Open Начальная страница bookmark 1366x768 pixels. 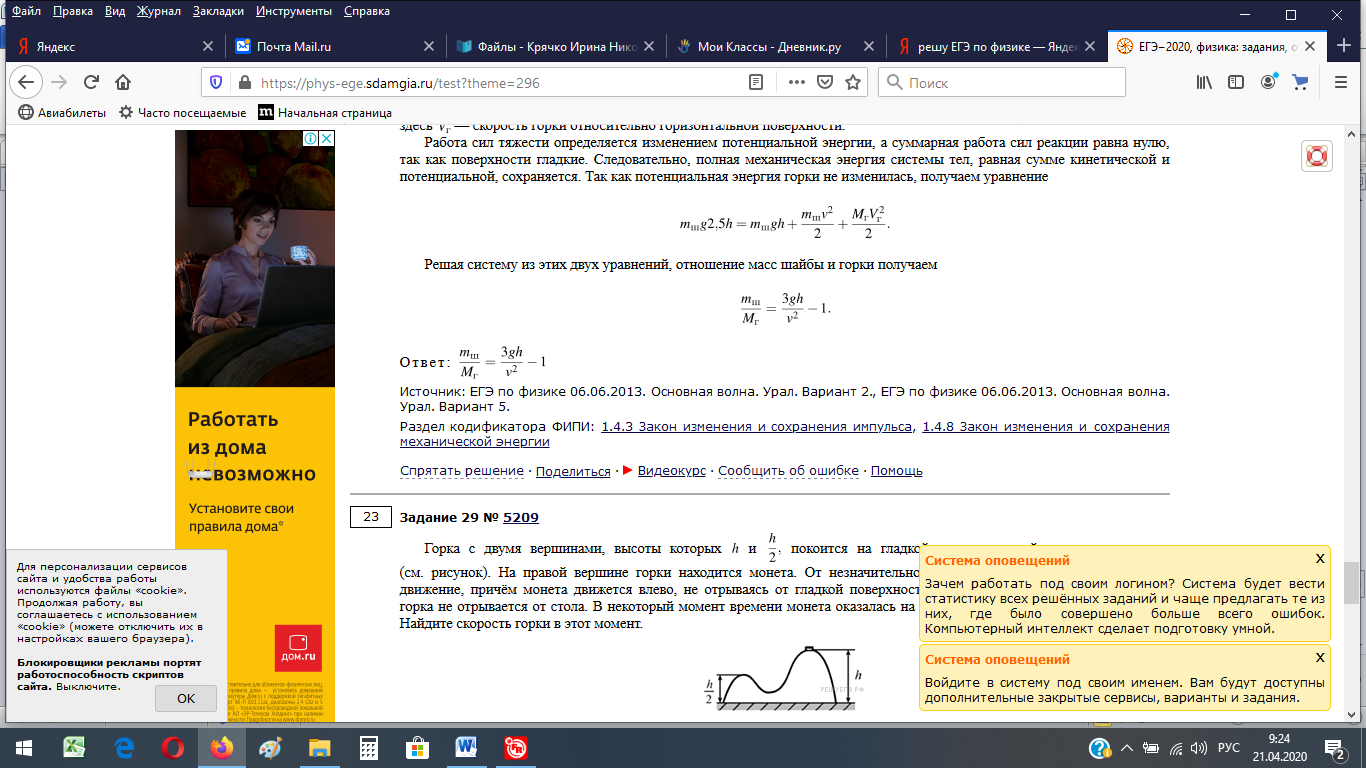325,113
